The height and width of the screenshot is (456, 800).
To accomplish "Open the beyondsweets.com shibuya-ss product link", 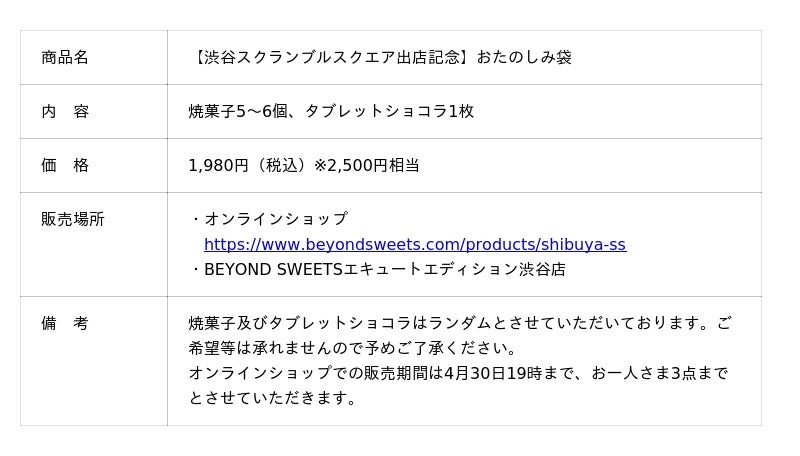I will [415, 244].
